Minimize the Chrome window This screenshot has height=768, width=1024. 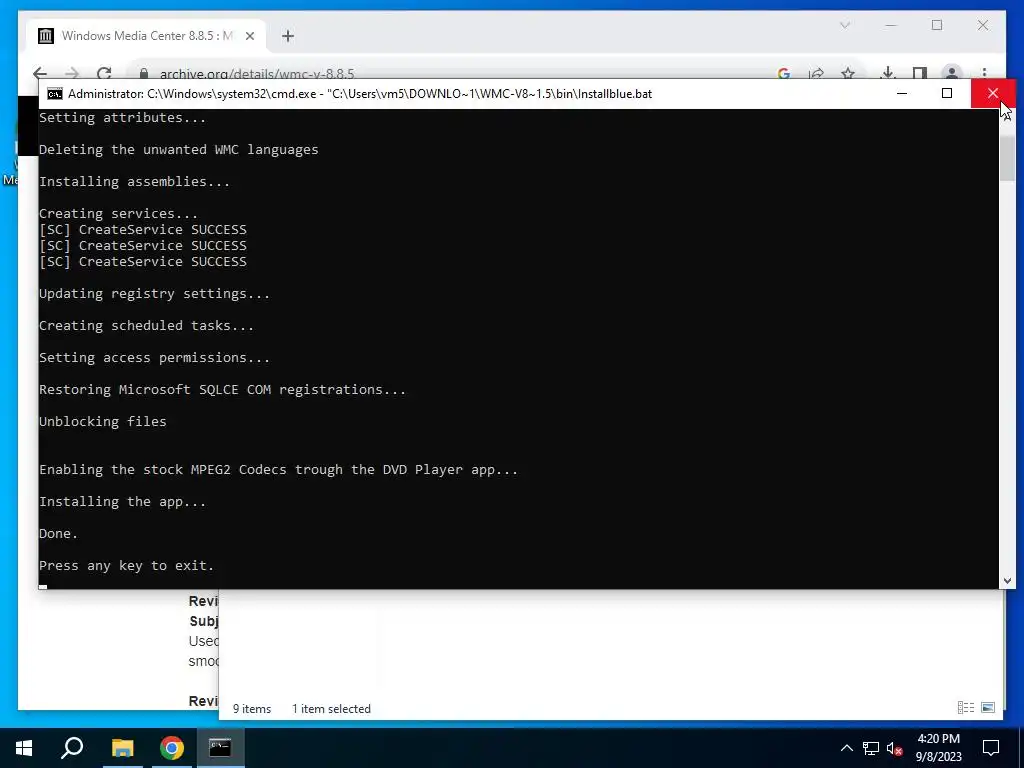(x=891, y=25)
